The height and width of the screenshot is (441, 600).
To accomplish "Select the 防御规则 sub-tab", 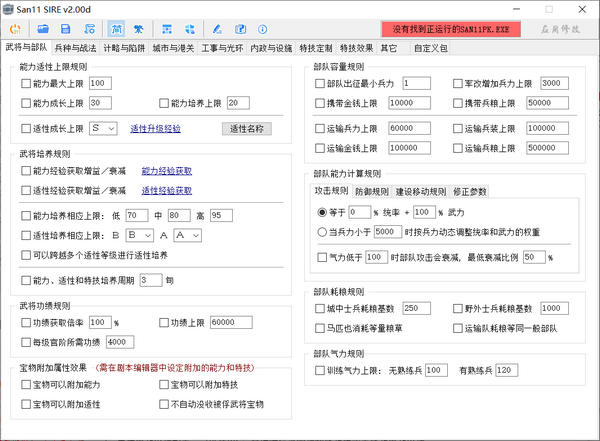I will [372, 191].
